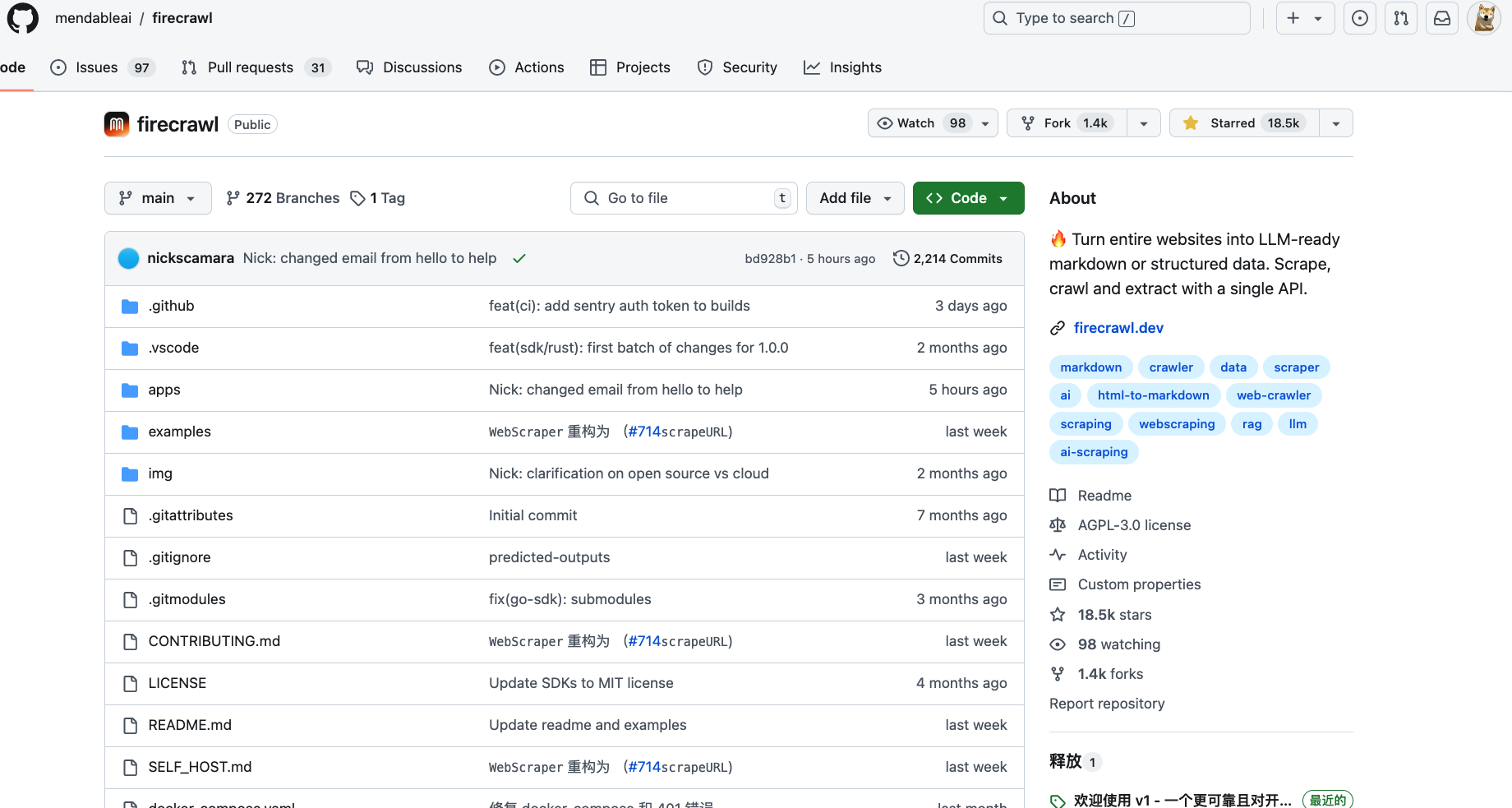The image size is (1512, 808).
Task: Click the examples folder icon
Action: coord(130,432)
